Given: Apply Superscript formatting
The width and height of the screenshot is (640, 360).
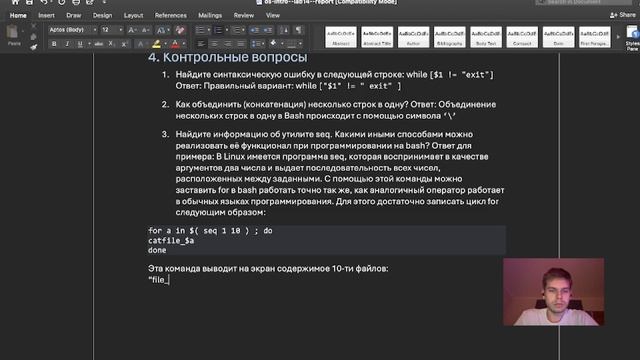Looking at the screenshot, I should (x=124, y=44).
